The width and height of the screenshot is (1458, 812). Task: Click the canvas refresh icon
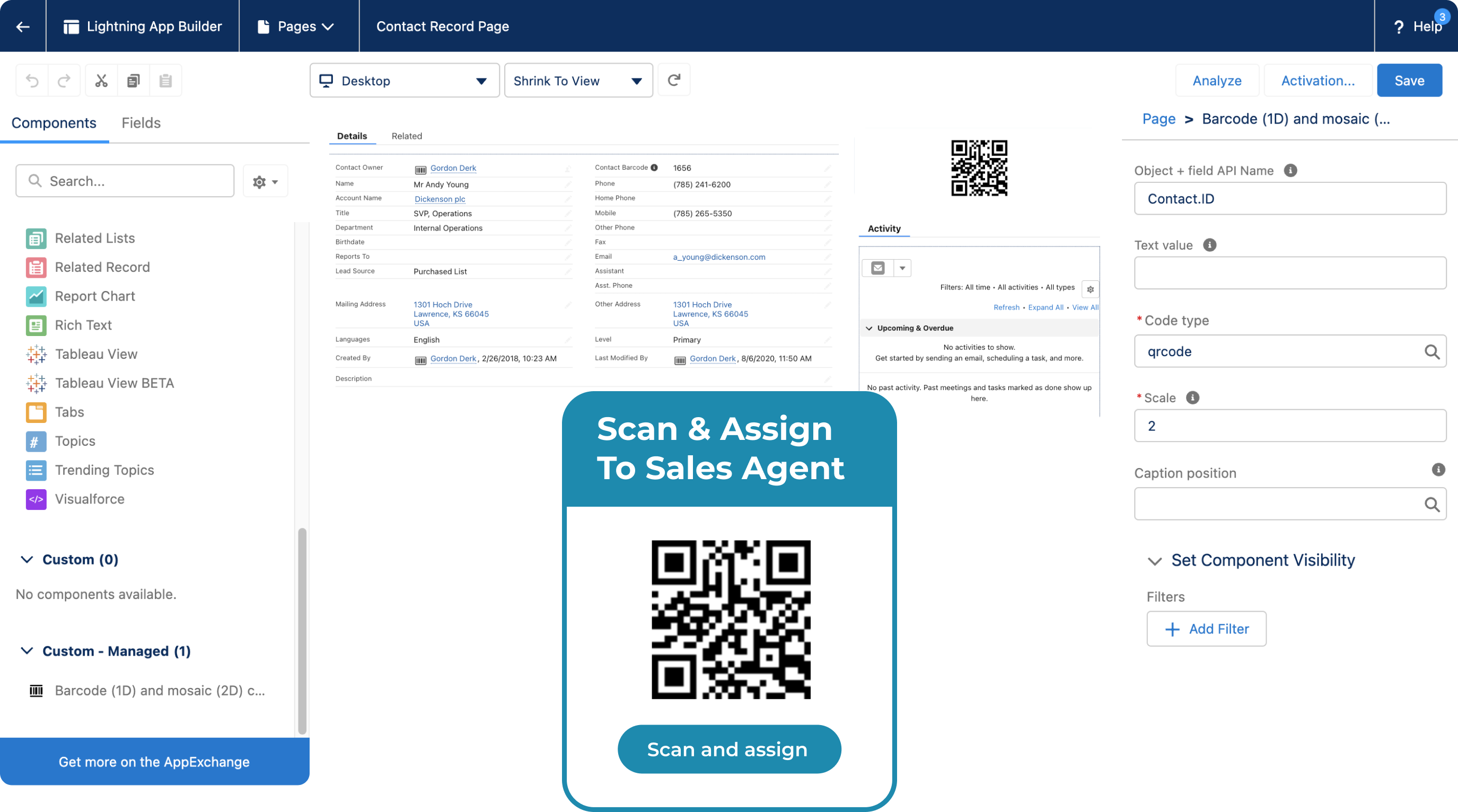tap(673, 81)
